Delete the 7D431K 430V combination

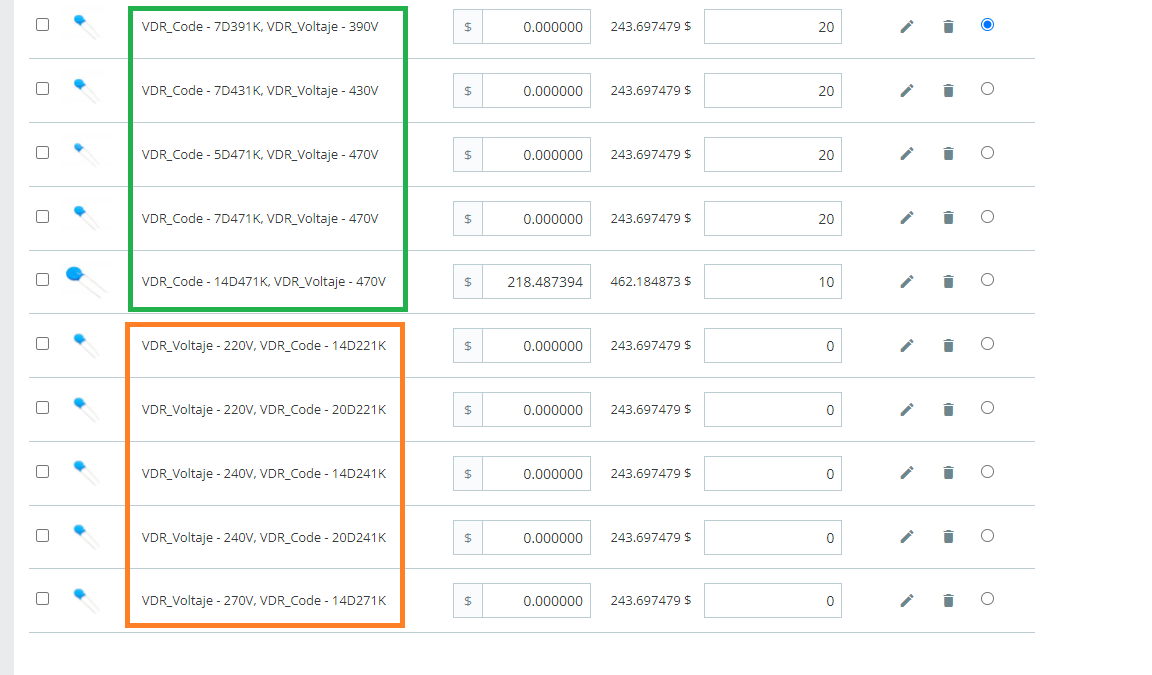(948, 90)
